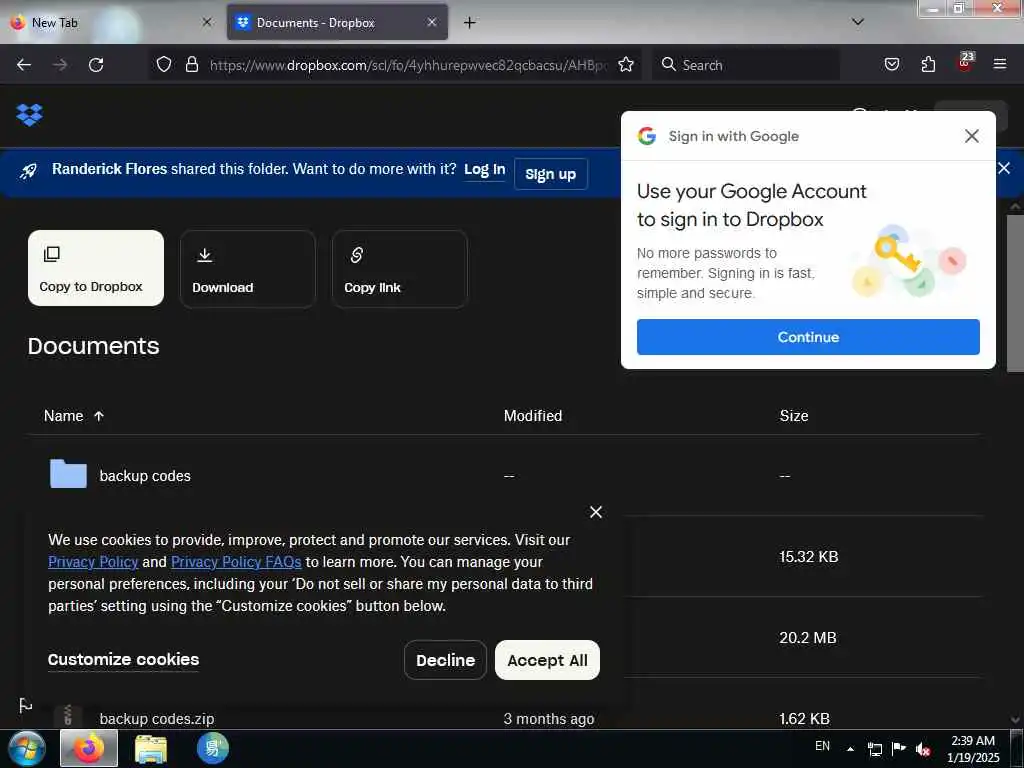Open the backup codes folder name
The image size is (1024, 768).
pos(145,476)
